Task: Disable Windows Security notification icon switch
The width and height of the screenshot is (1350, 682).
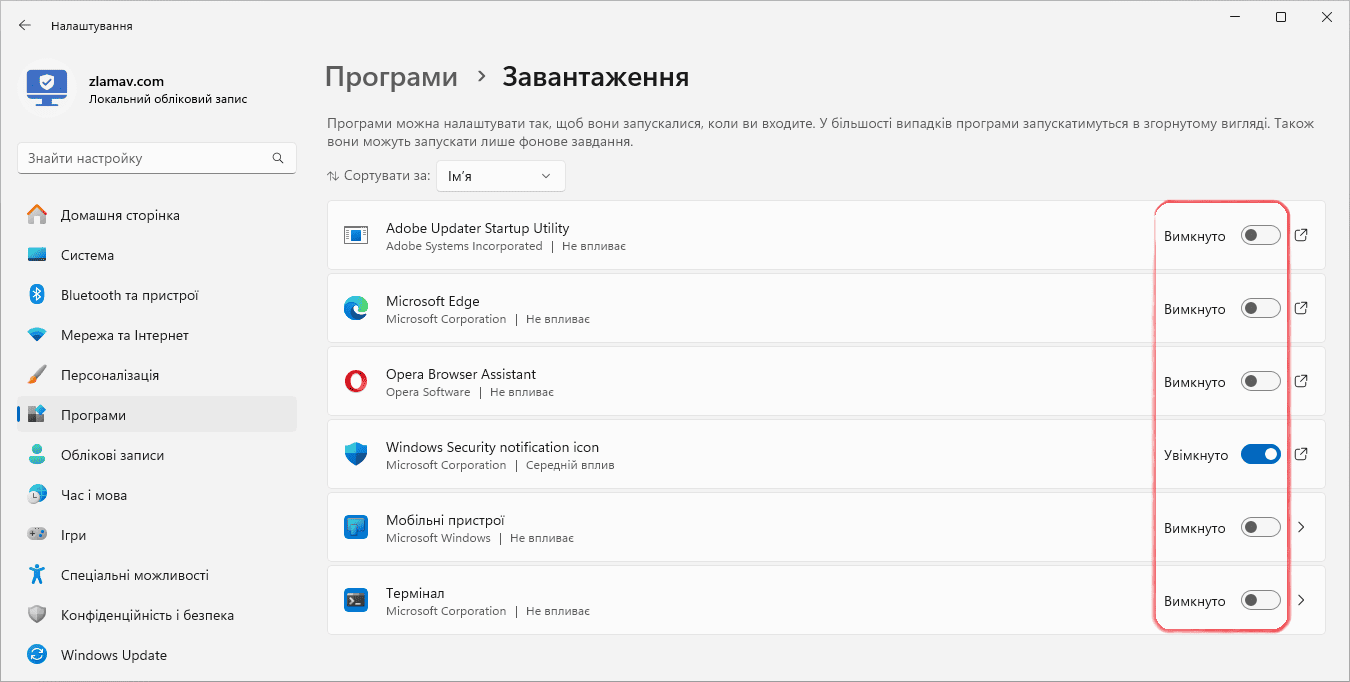Action: pos(1261,455)
